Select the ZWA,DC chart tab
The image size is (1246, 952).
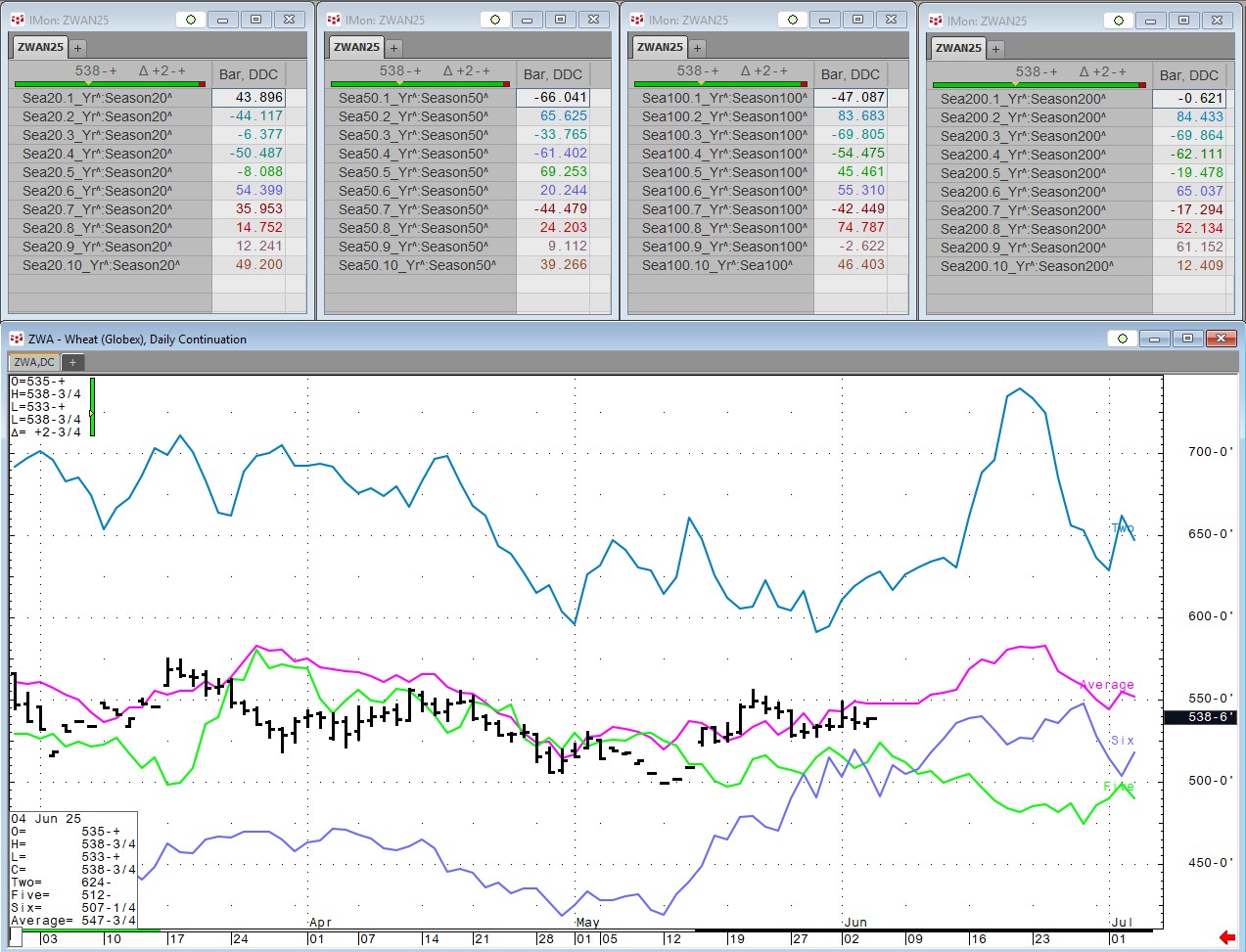click(34, 362)
